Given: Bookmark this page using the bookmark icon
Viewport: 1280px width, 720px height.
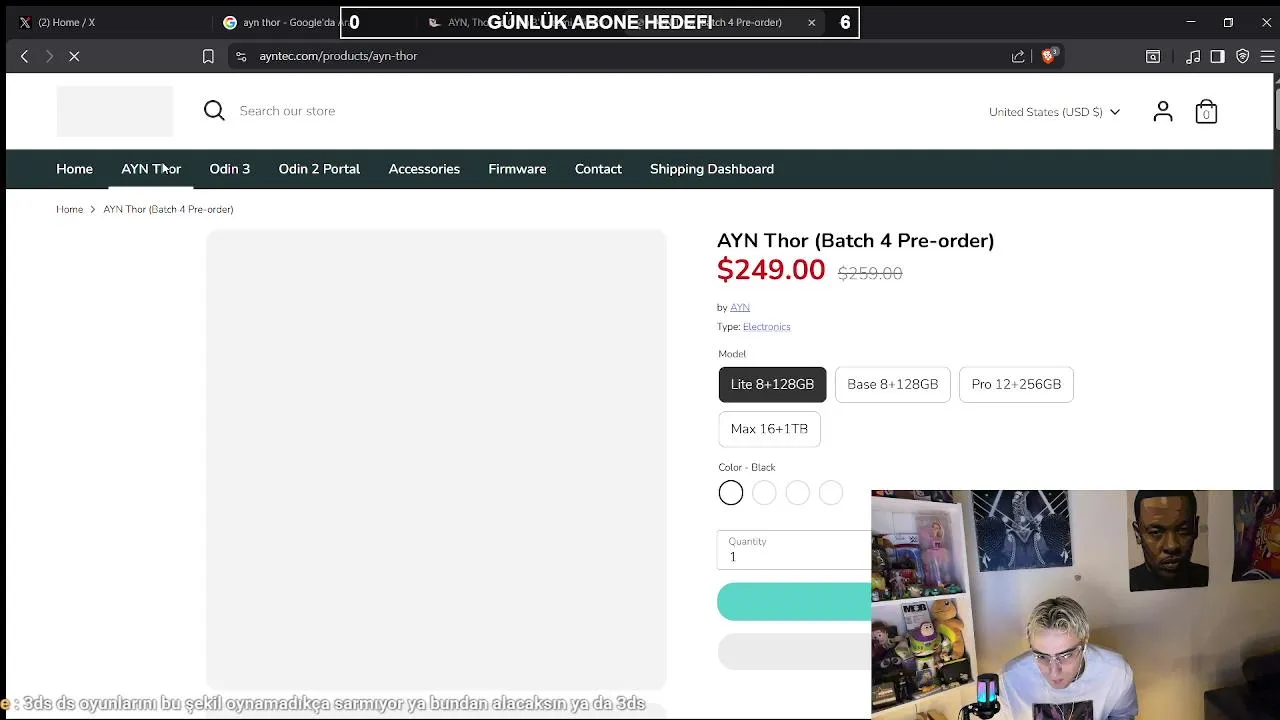Looking at the screenshot, I should coord(208,56).
